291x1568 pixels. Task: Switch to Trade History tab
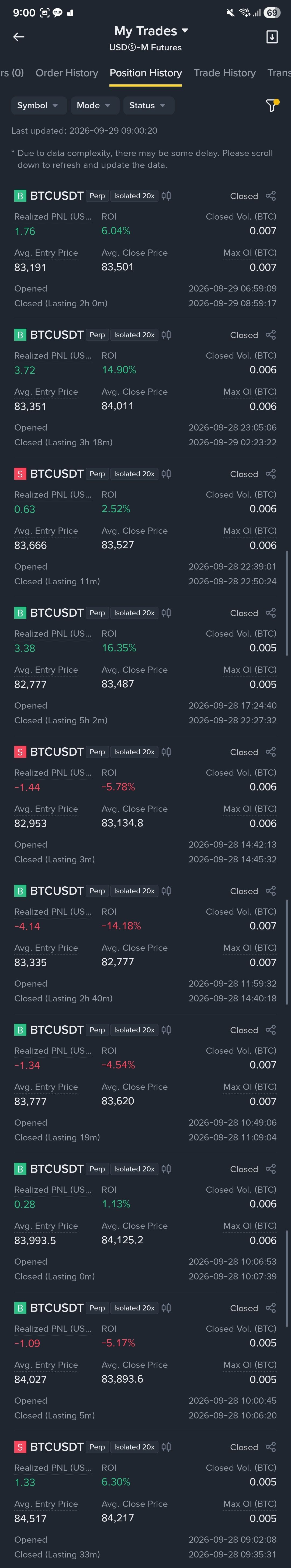click(225, 73)
